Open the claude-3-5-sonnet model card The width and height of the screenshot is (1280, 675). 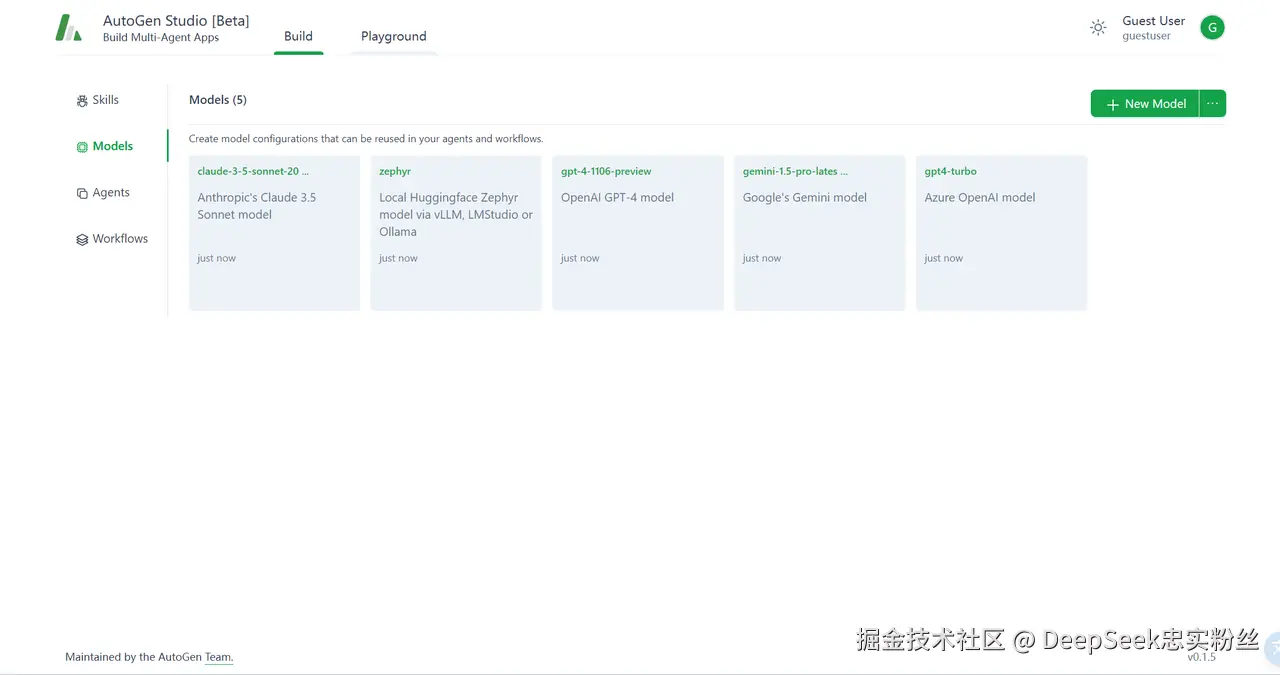tap(274, 233)
